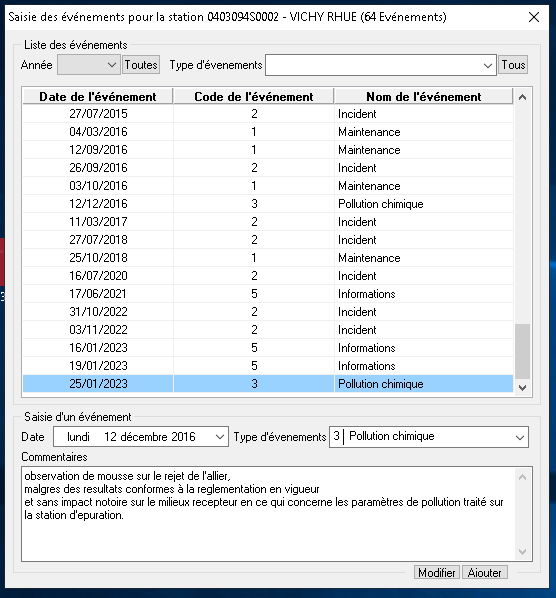Click the Toutes button
The image size is (556, 598).
[141, 65]
